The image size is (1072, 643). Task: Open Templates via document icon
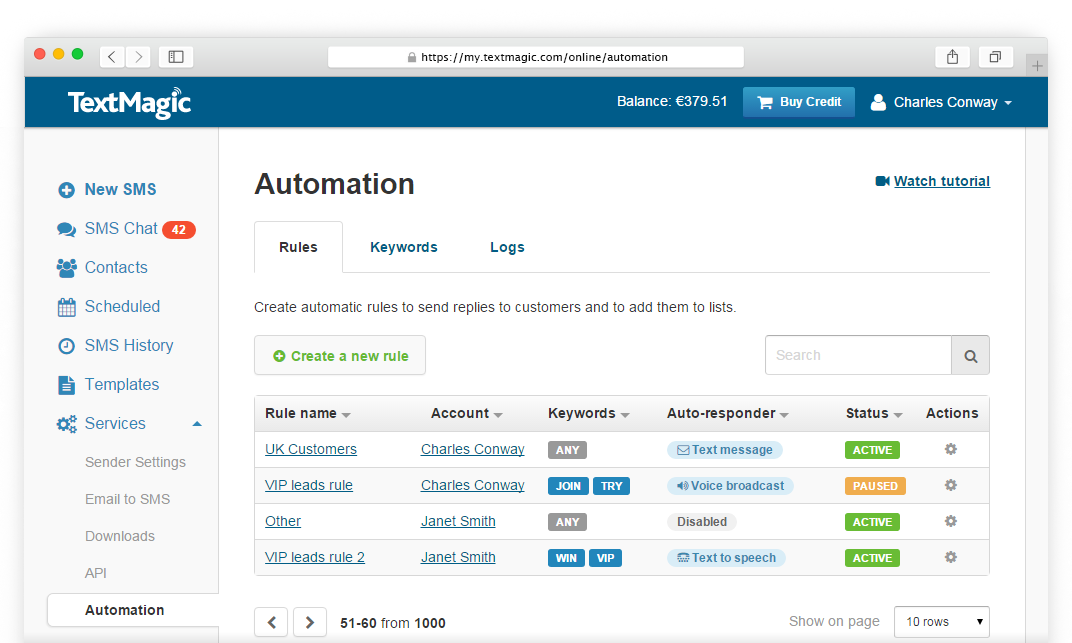(66, 384)
